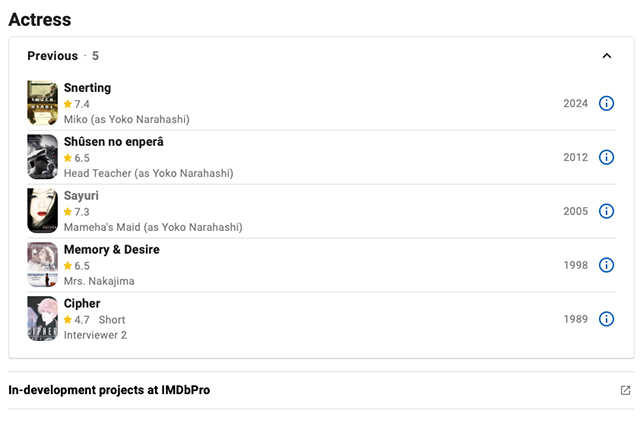Open the Memory & Desire poster thumbnail
Viewport: 640px width, 426px height.
(42, 264)
